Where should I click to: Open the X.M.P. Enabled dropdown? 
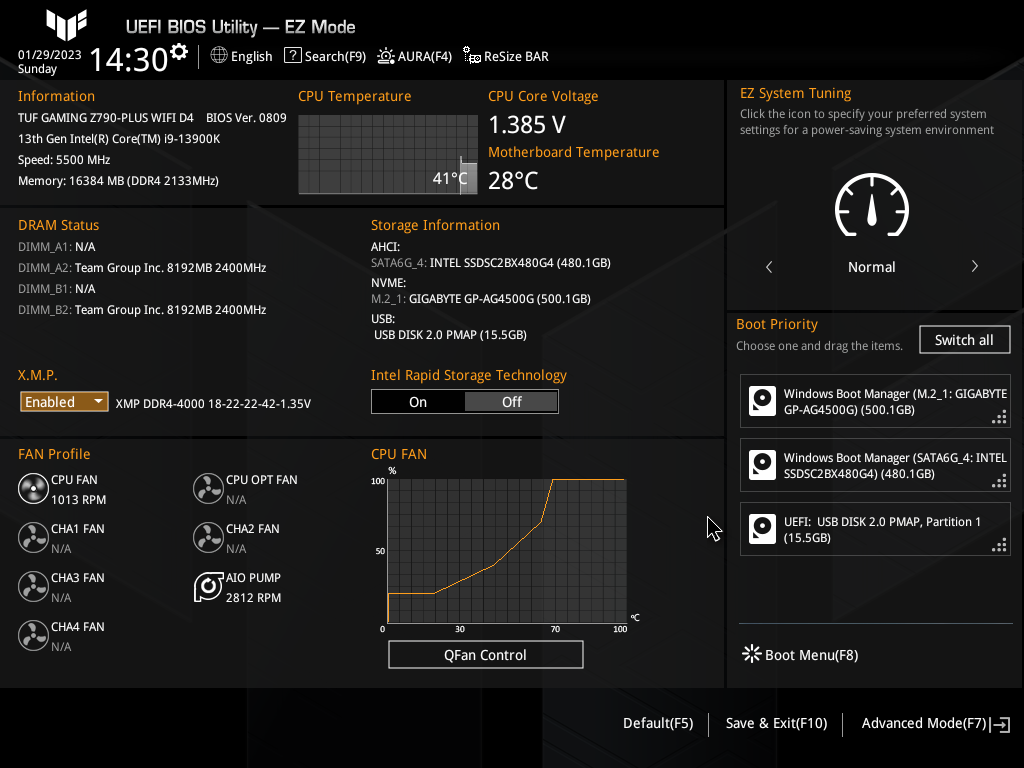click(64, 401)
